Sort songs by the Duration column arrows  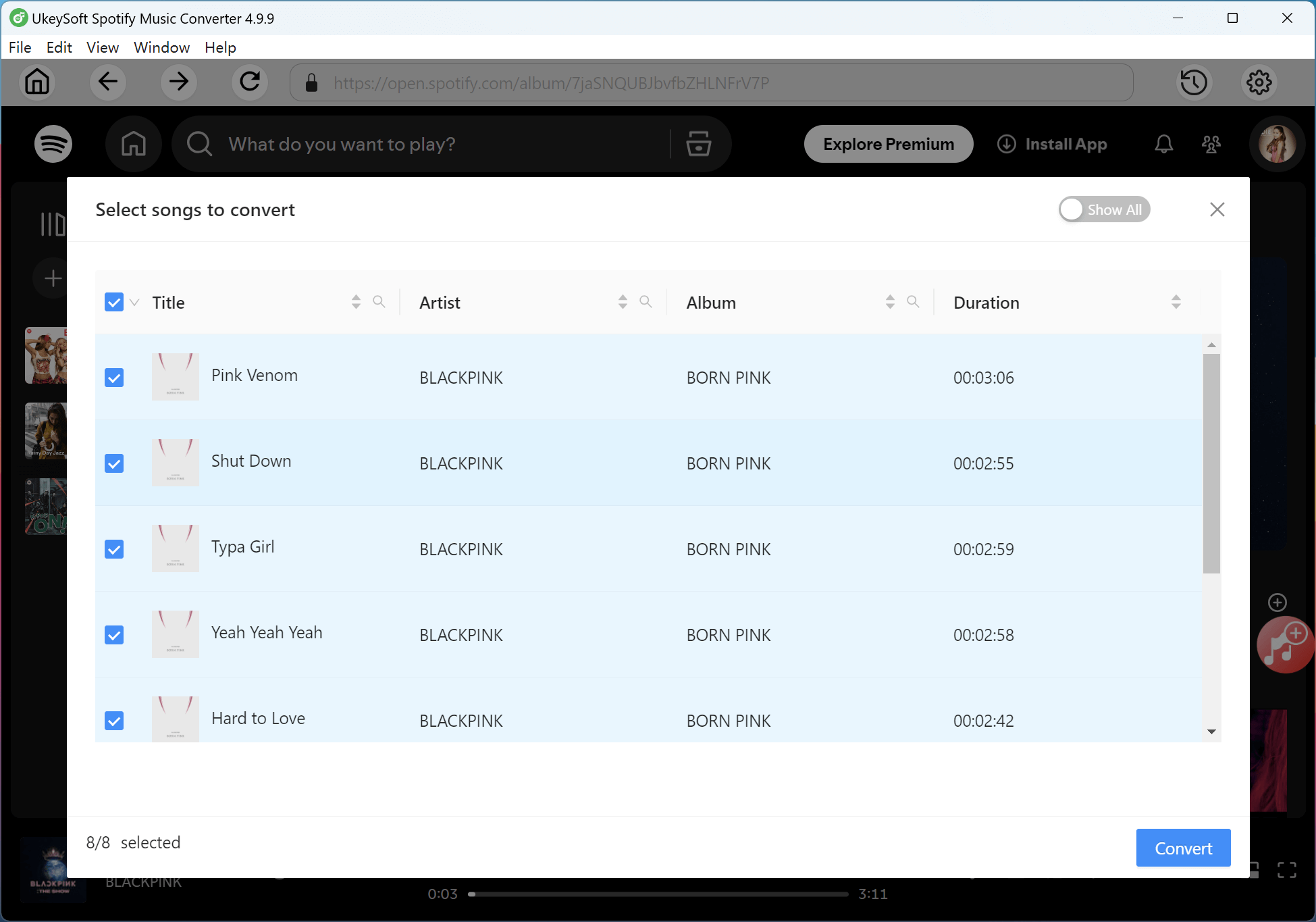pos(1176,302)
